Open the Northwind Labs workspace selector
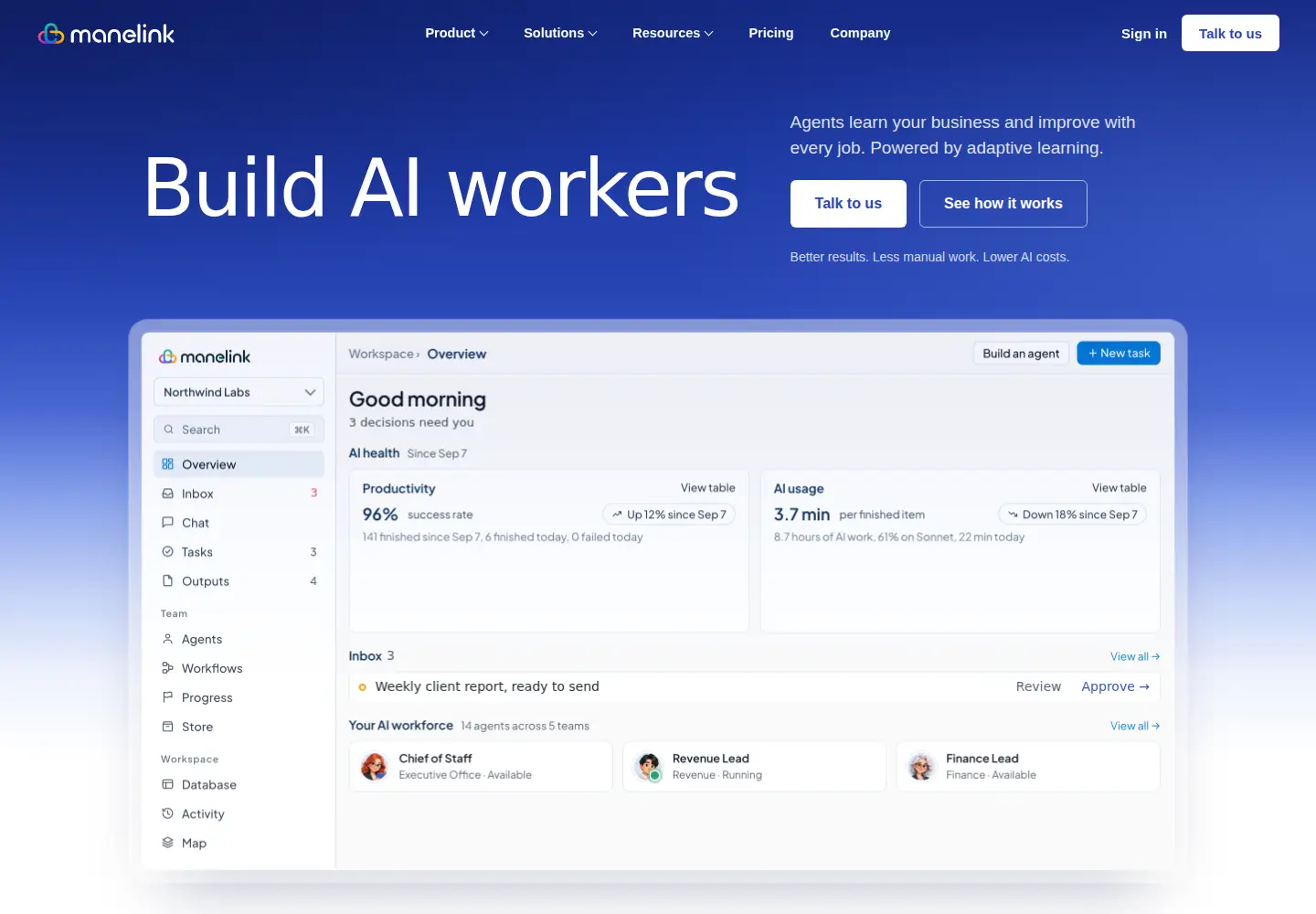The width and height of the screenshot is (1316, 914). point(239,392)
